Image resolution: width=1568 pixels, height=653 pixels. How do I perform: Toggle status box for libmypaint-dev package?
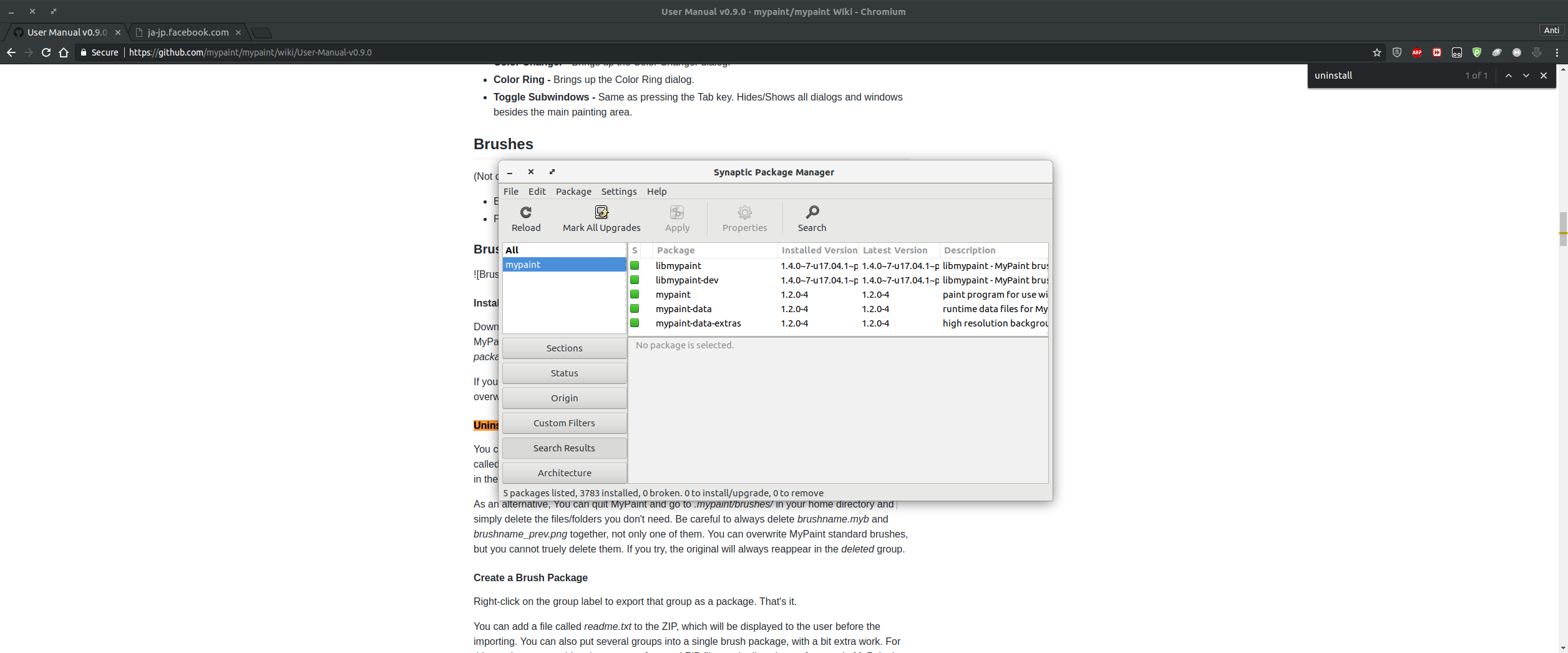point(635,280)
